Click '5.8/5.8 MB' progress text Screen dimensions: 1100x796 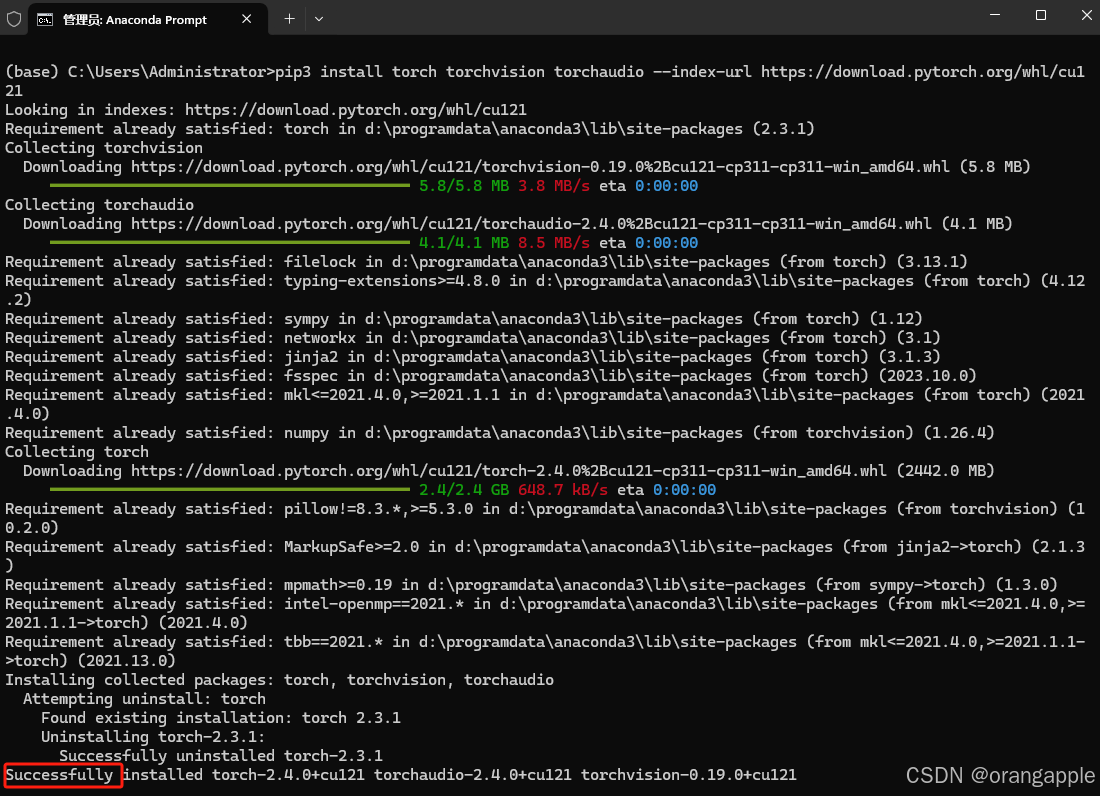[x=464, y=186]
